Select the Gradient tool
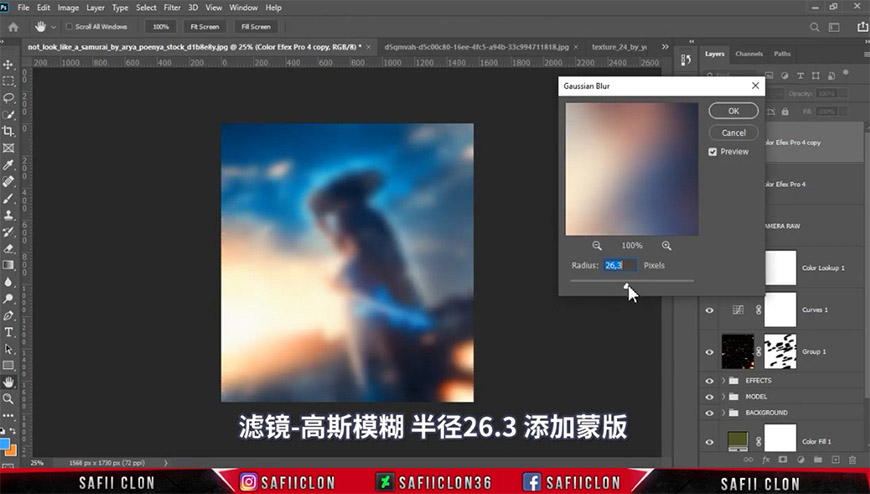Image resolution: width=870 pixels, height=494 pixels. [x=8, y=265]
